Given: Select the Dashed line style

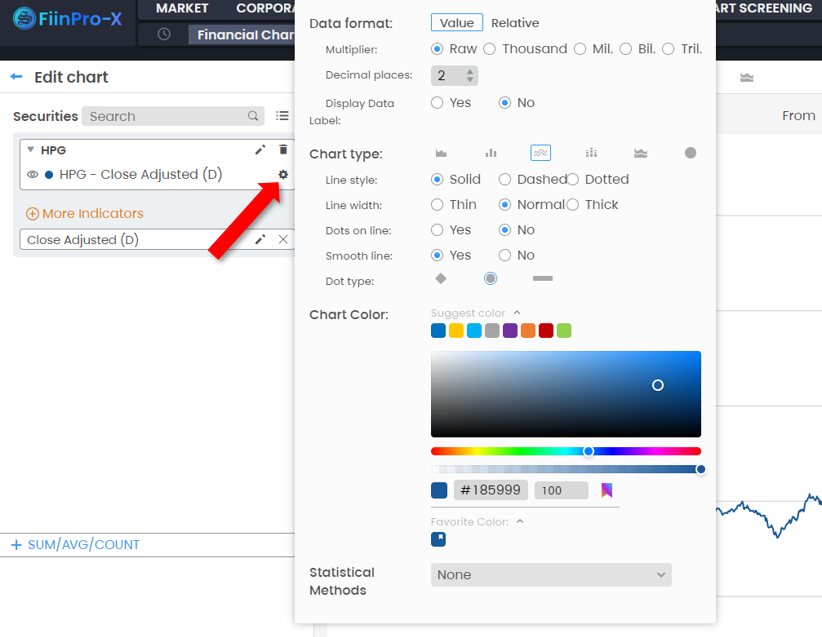Looking at the screenshot, I should [505, 180].
